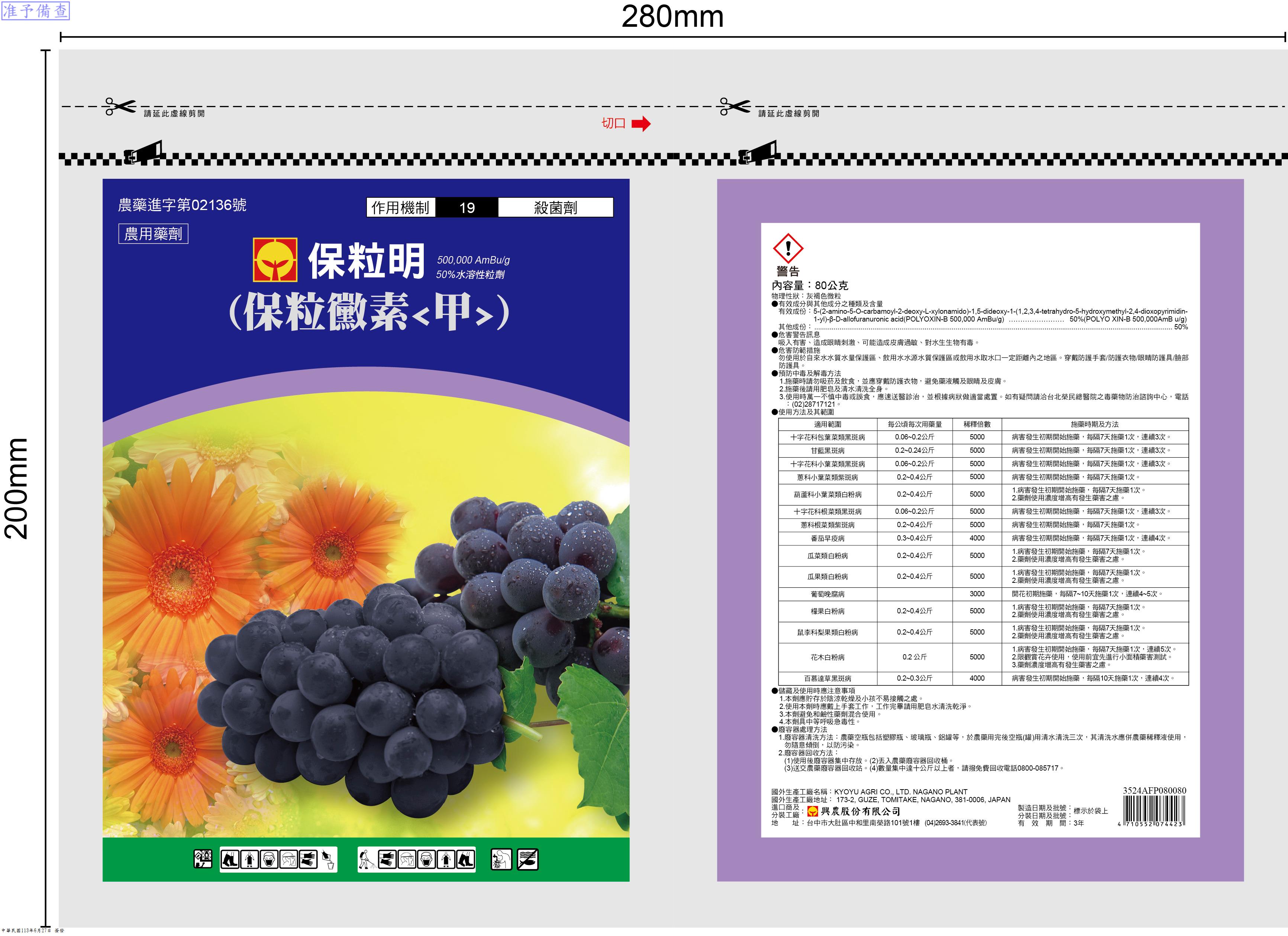The image size is (1288, 936).
Task: Click the pouring-into-bucket mixing pictogram
Action: 327,859
